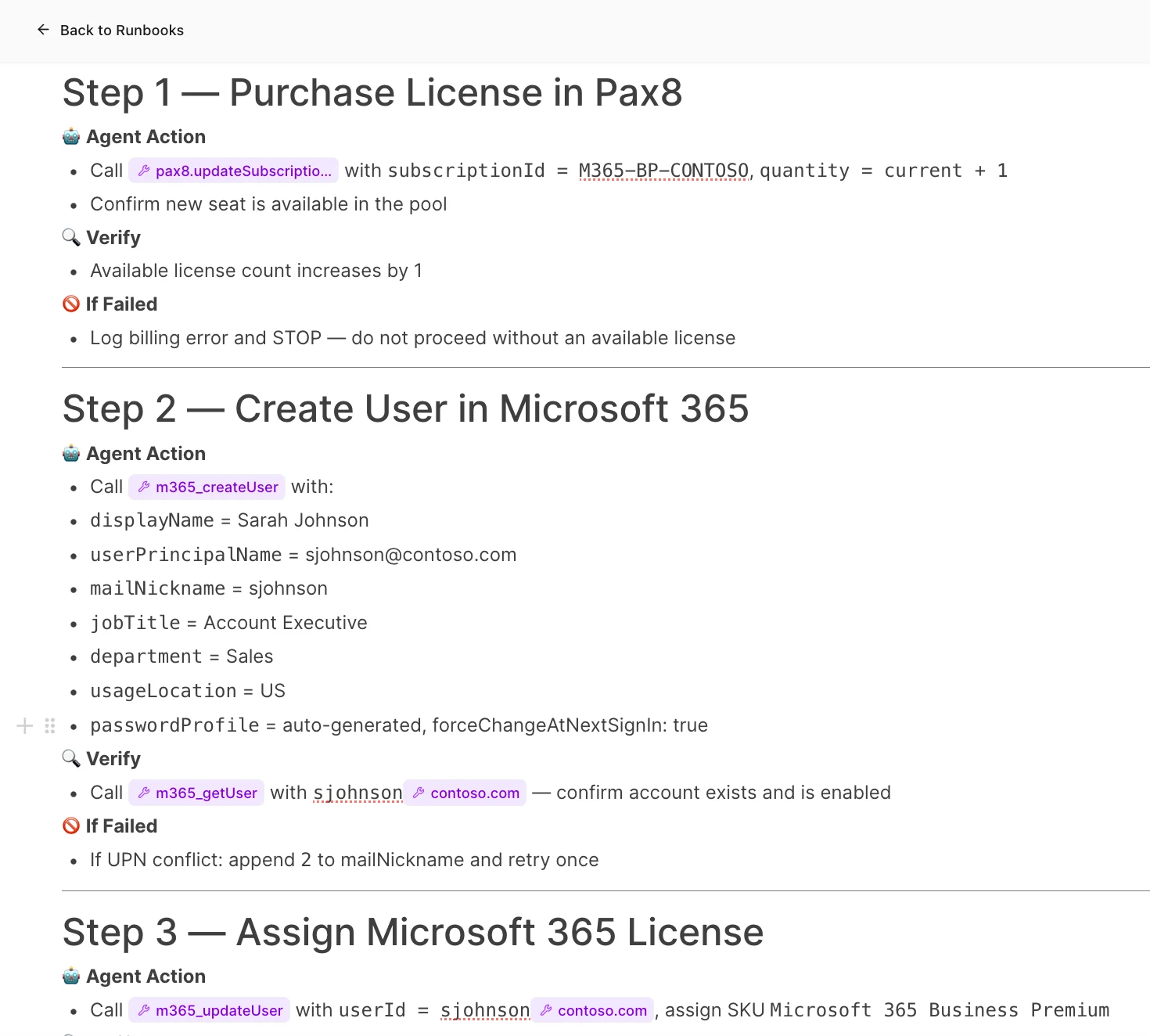Image resolution: width=1150 pixels, height=1036 pixels.
Task: Click 'confirm account exists and is enabled' text
Action: click(x=724, y=793)
